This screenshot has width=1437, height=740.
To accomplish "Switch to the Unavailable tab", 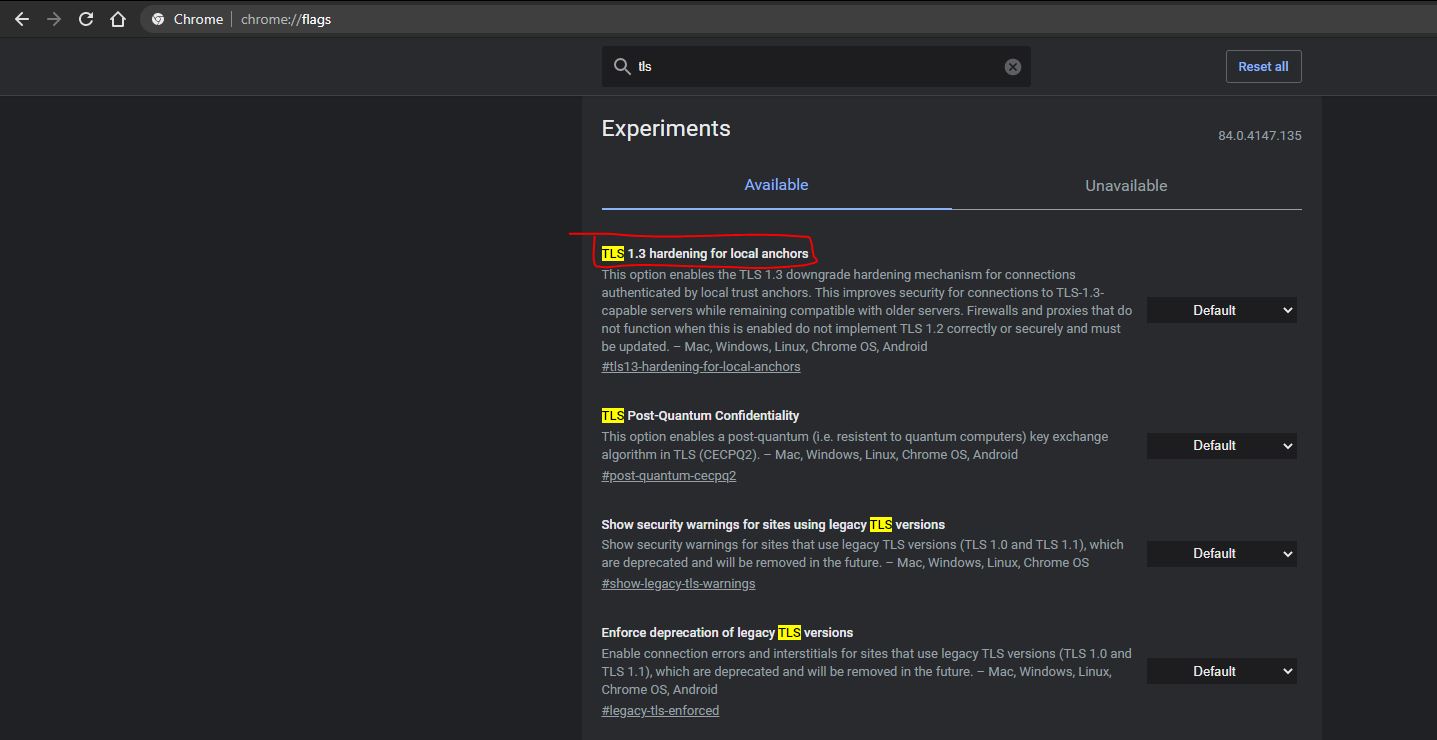I will pos(1126,185).
